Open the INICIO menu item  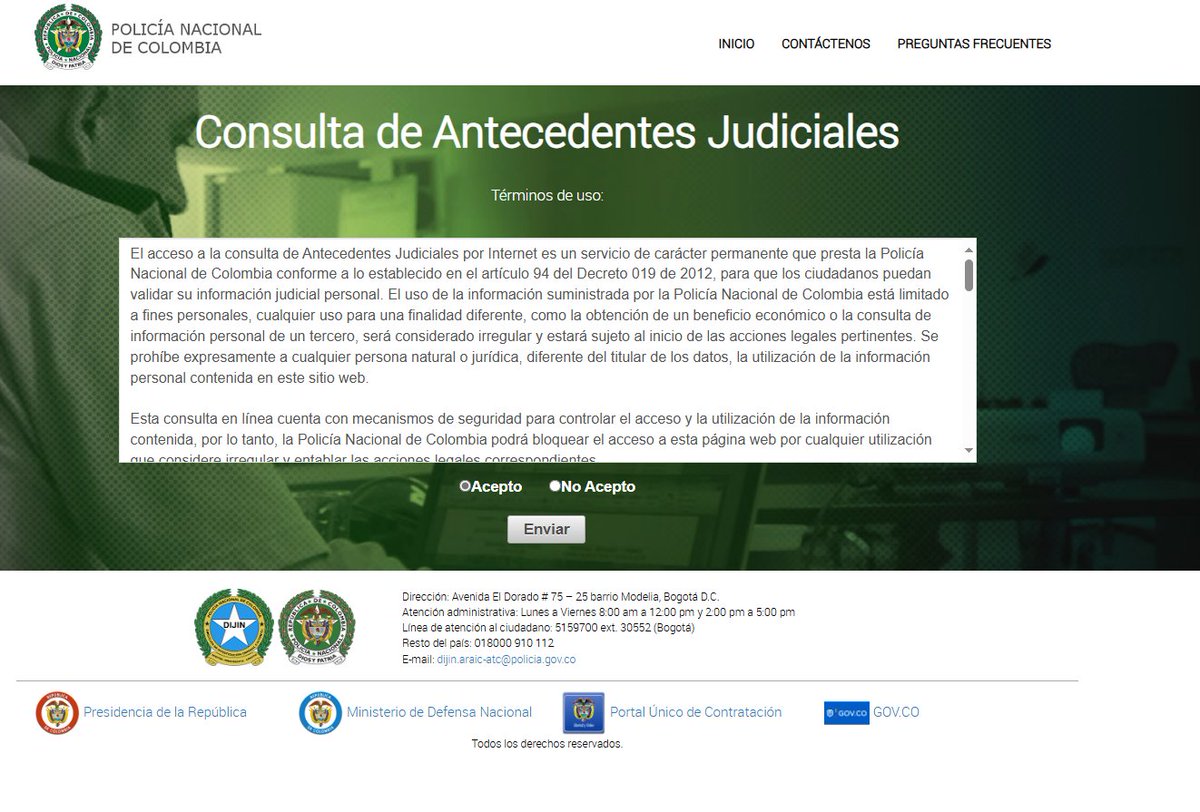point(736,44)
